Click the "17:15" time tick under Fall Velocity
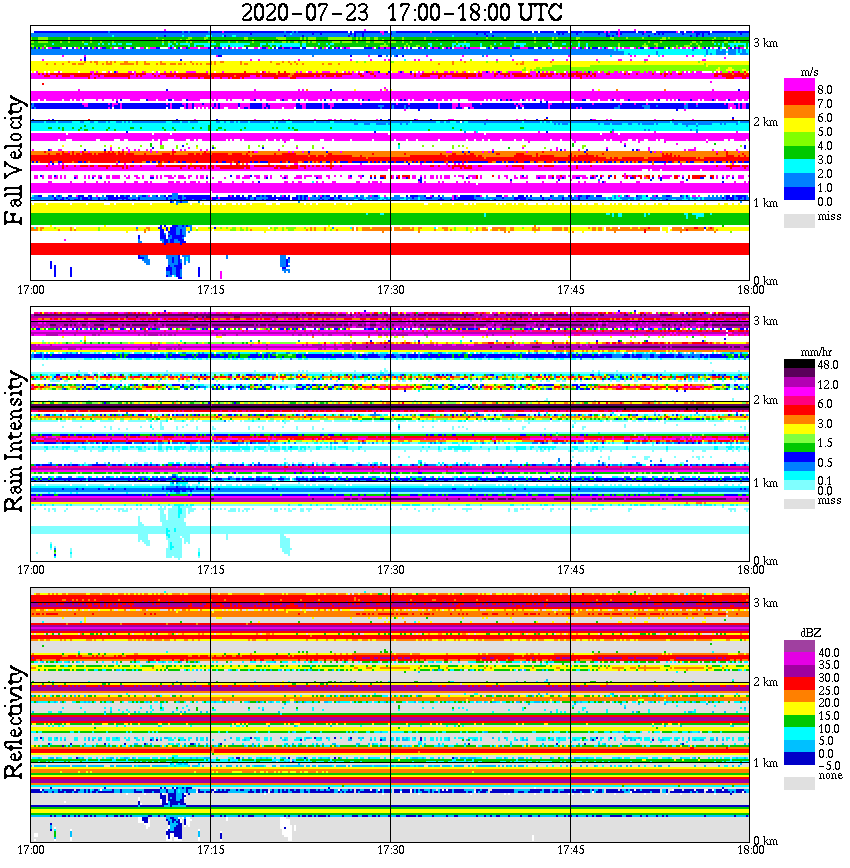 click(x=211, y=290)
